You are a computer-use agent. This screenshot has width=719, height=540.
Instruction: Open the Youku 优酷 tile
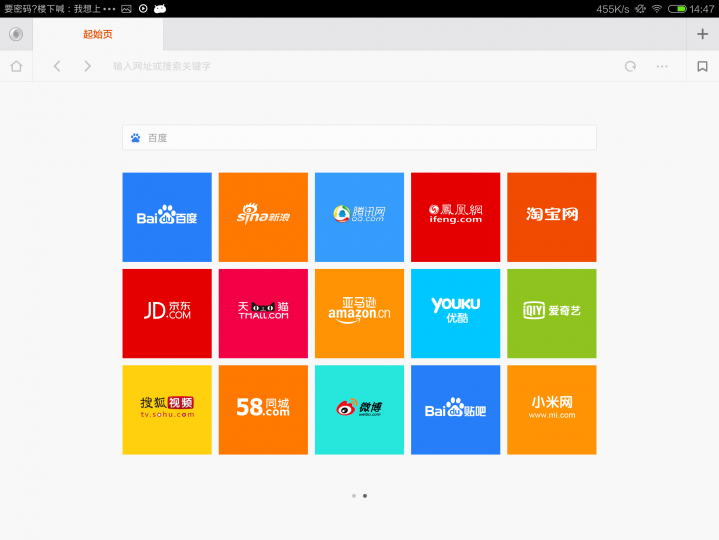click(x=455, y=314)
